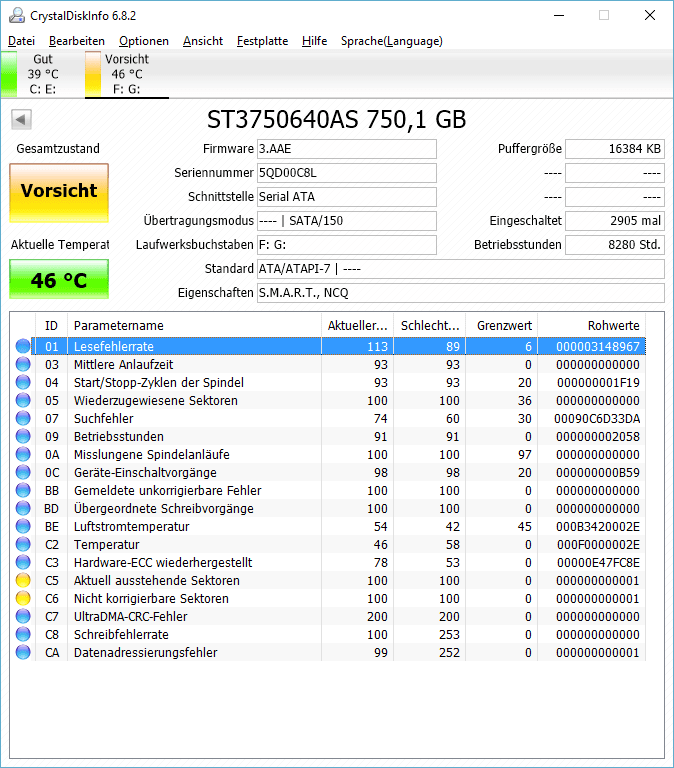Screen dimensions: 674x768
Task: Select the Suchfehler parameter name
Action: click(103, 419)
